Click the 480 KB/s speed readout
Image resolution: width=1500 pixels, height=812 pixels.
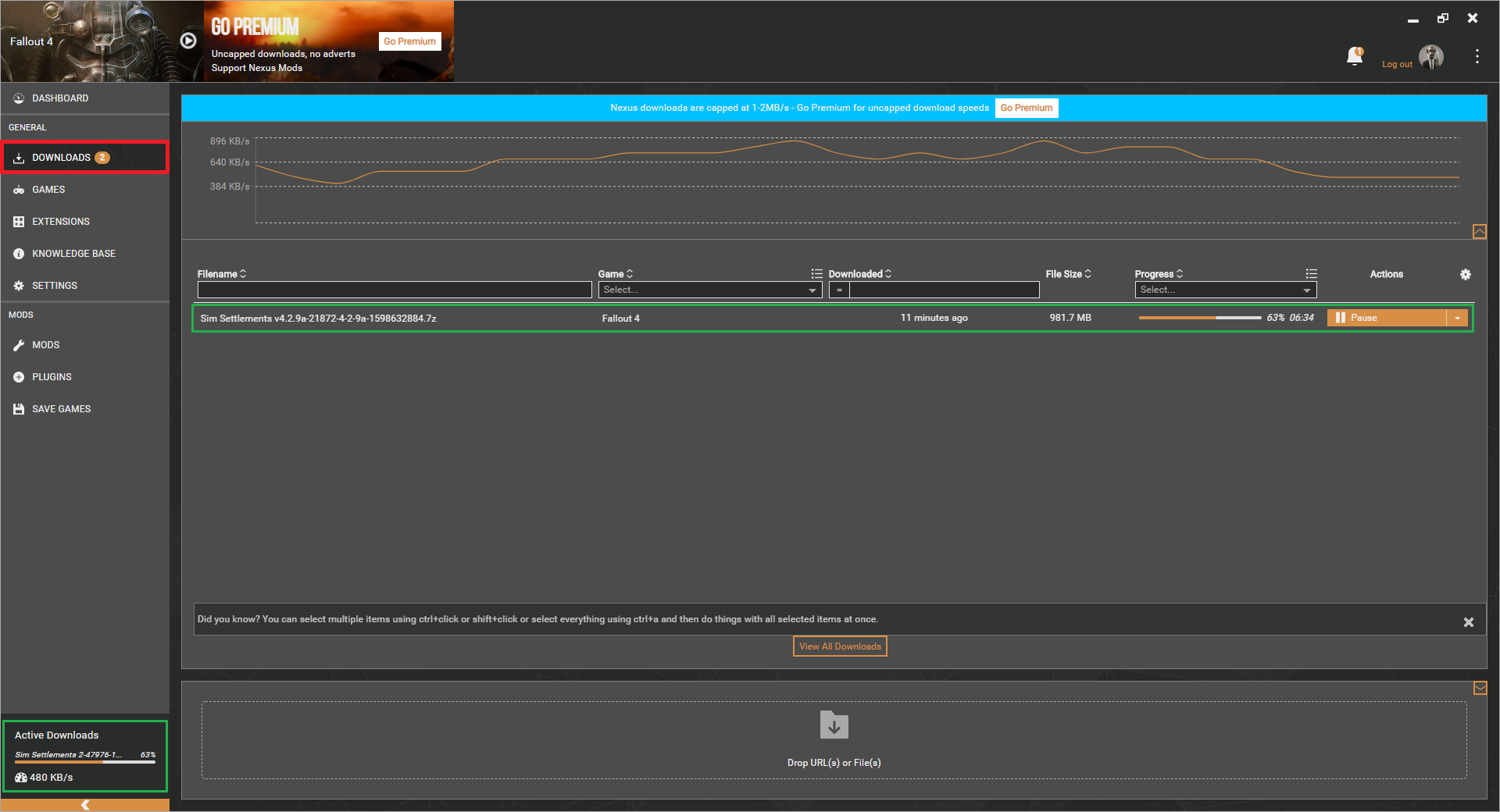point(51,778)
